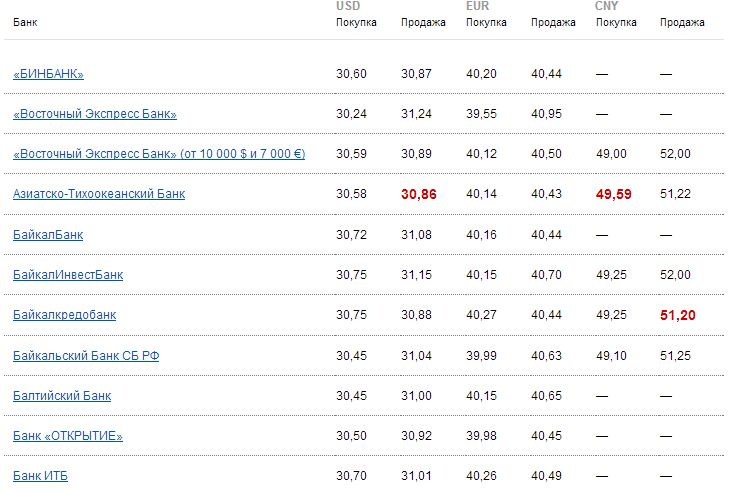Select БИНБАНК EUR buy rate 40,20

pos(481,74)
